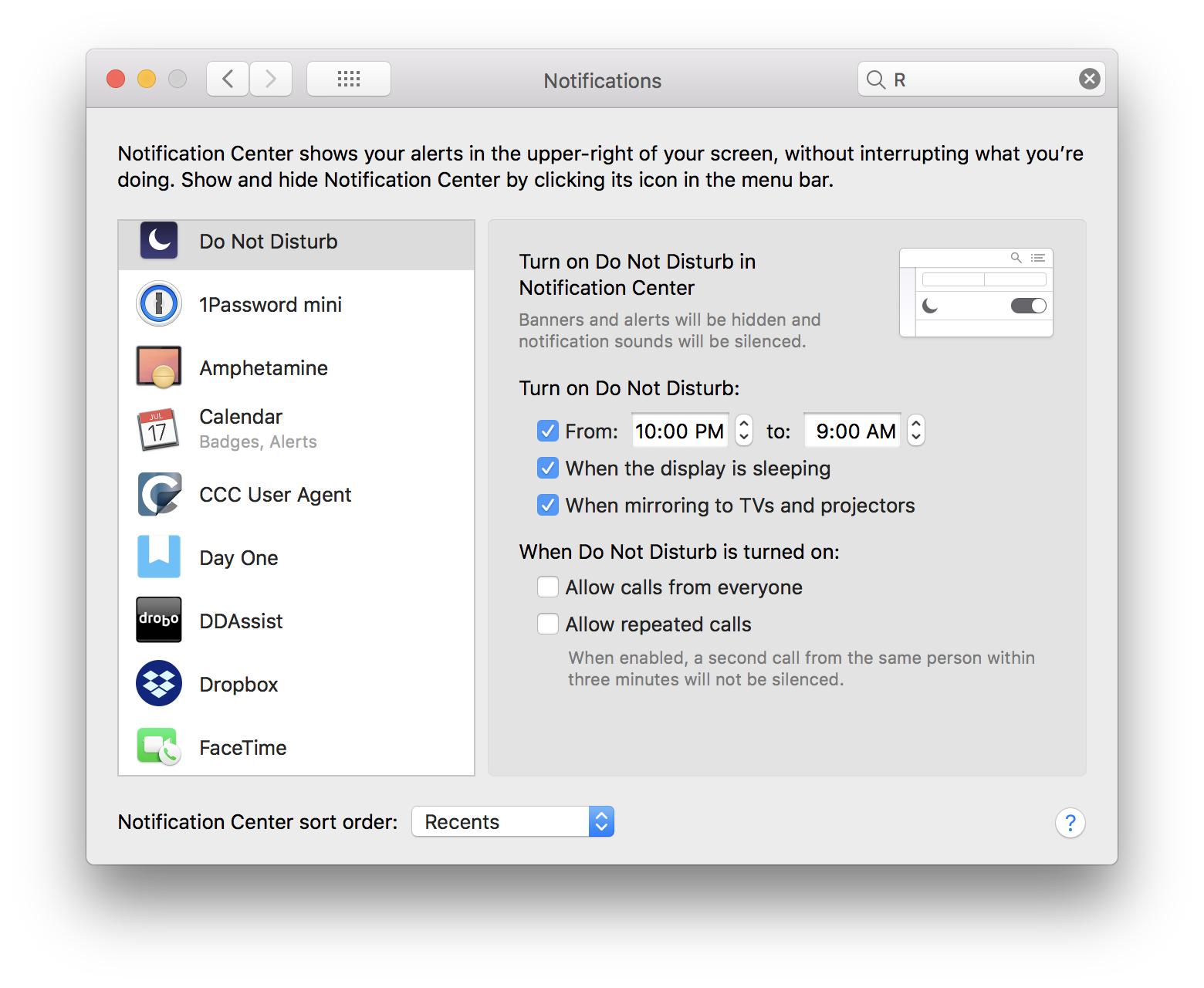Click the Day One bookmark icon
Image resolution: width=1204 pixels, height=988 pixels.
(x=159, y=557)
